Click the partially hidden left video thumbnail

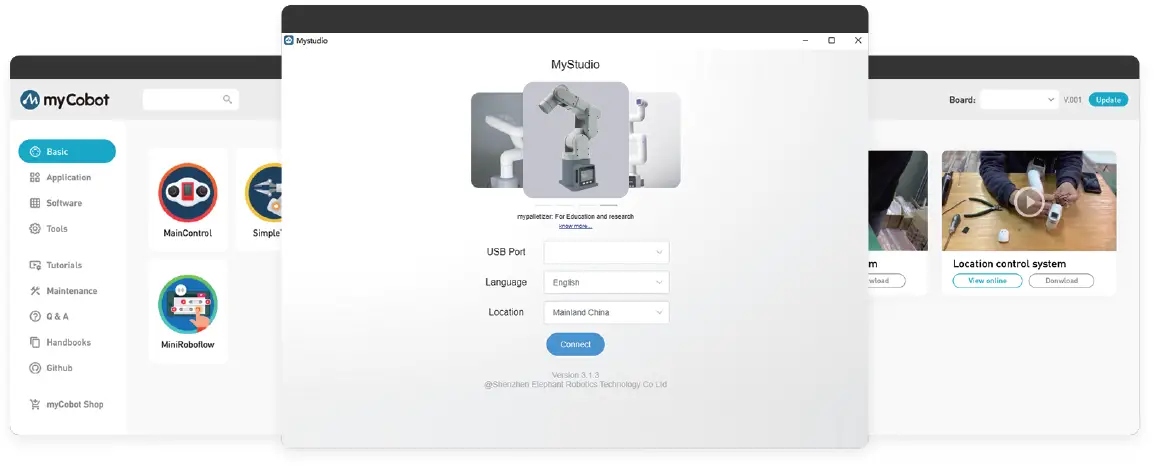(898, 200)
